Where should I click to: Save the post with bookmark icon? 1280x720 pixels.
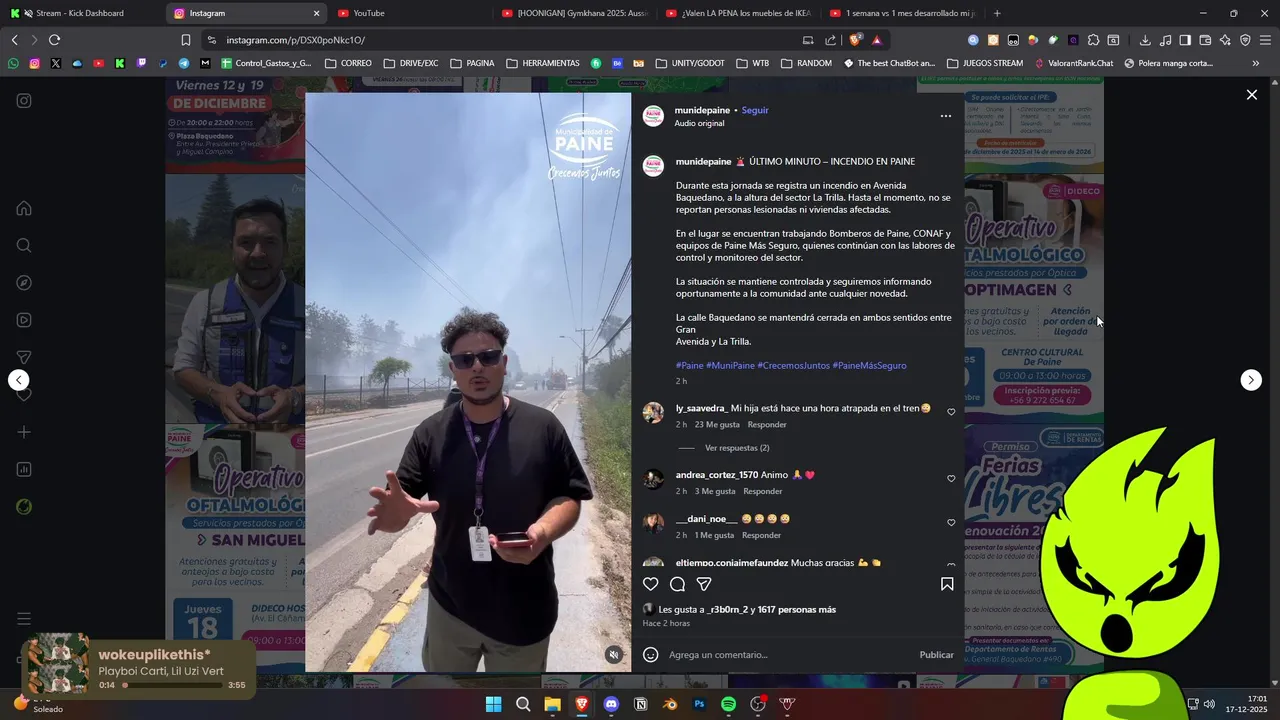click(947, 584)
